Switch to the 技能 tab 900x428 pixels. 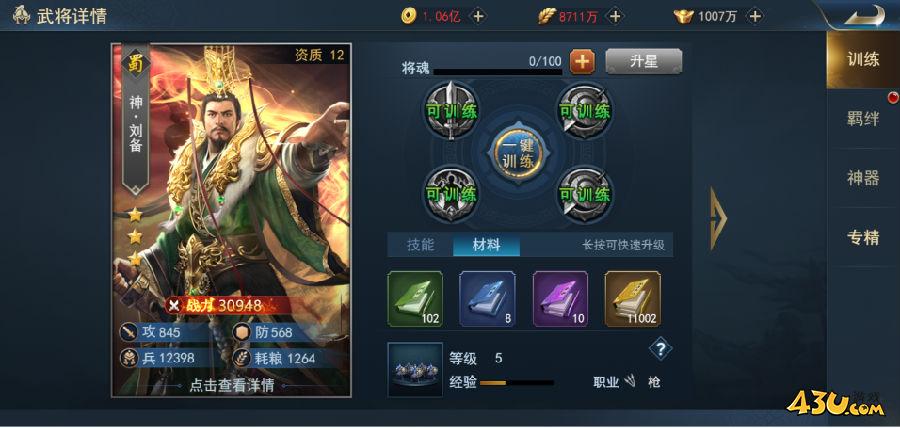(421, 245)
